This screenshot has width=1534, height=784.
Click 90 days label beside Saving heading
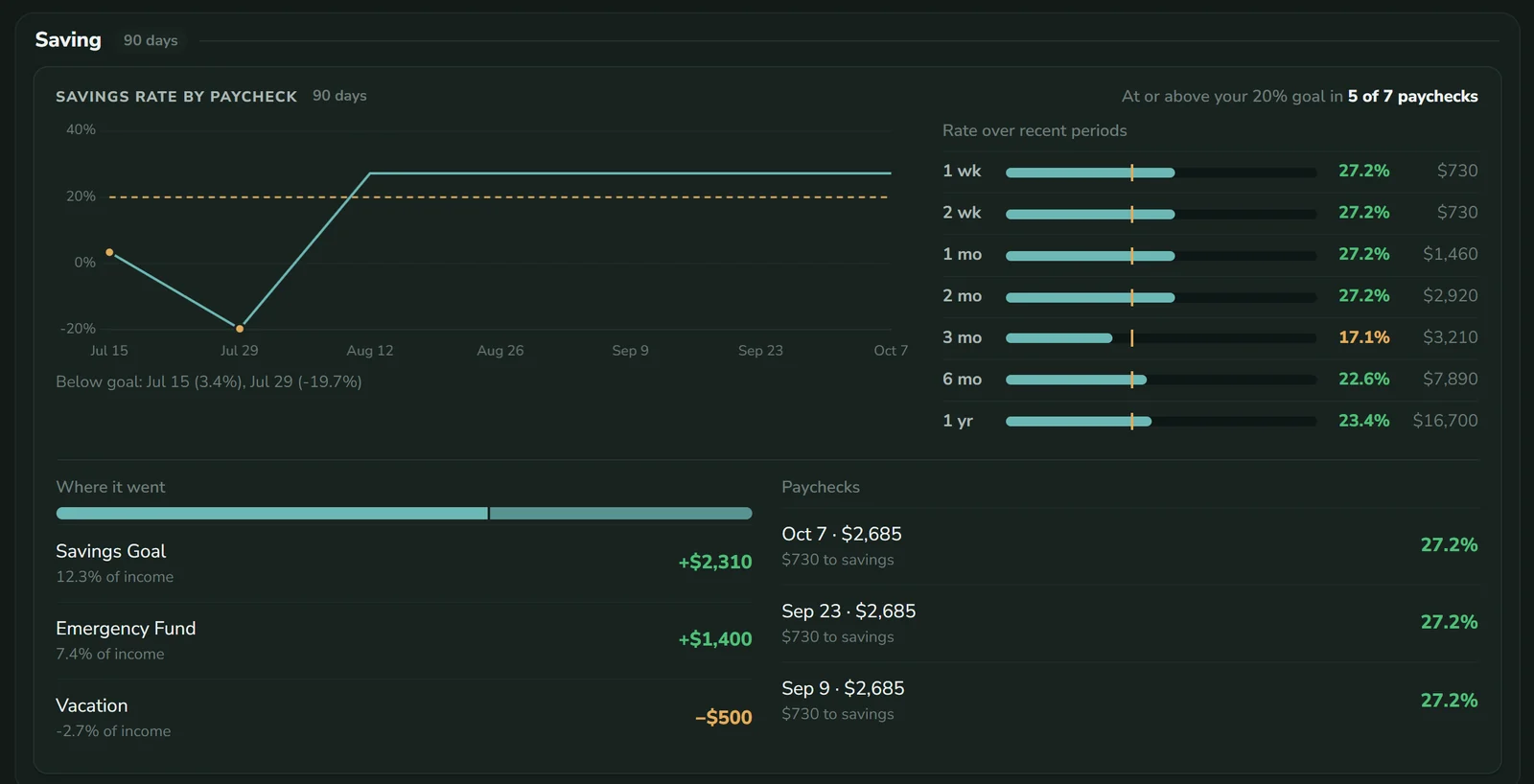151,40
